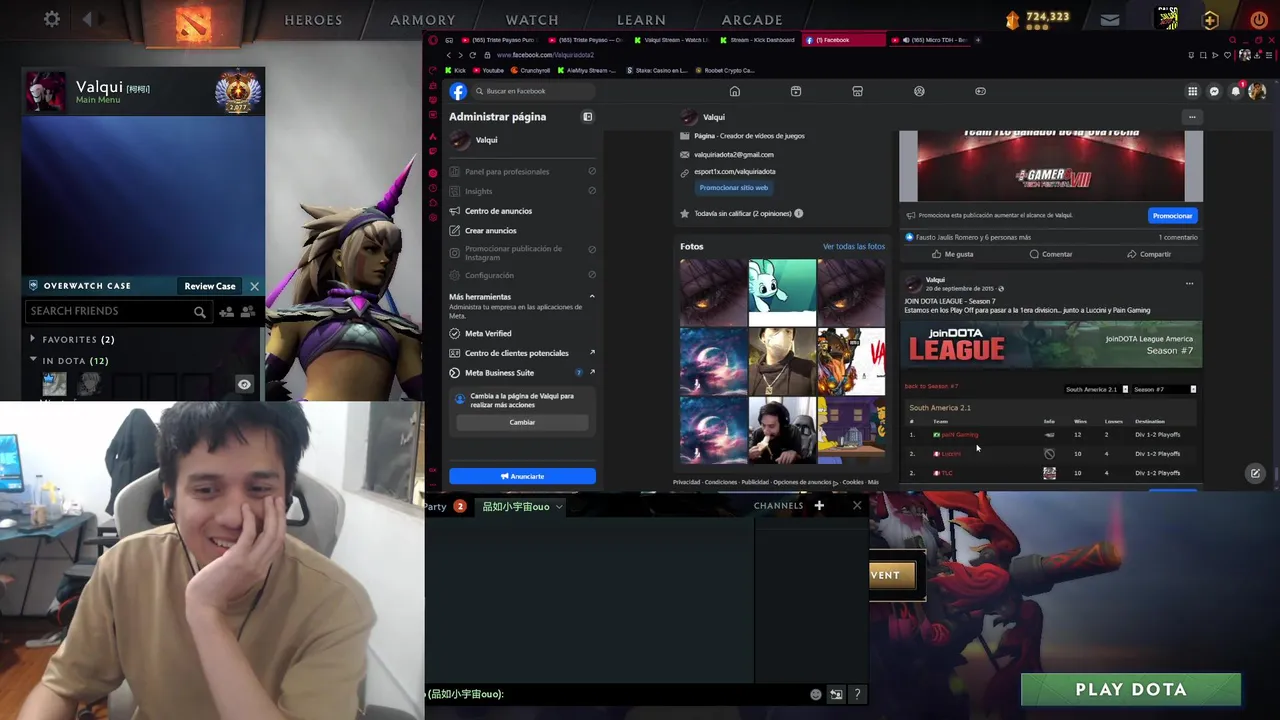Dismiss the Overwatch Case banner
The width and height of the screenshot is (1280, 720).
[254, 286]
